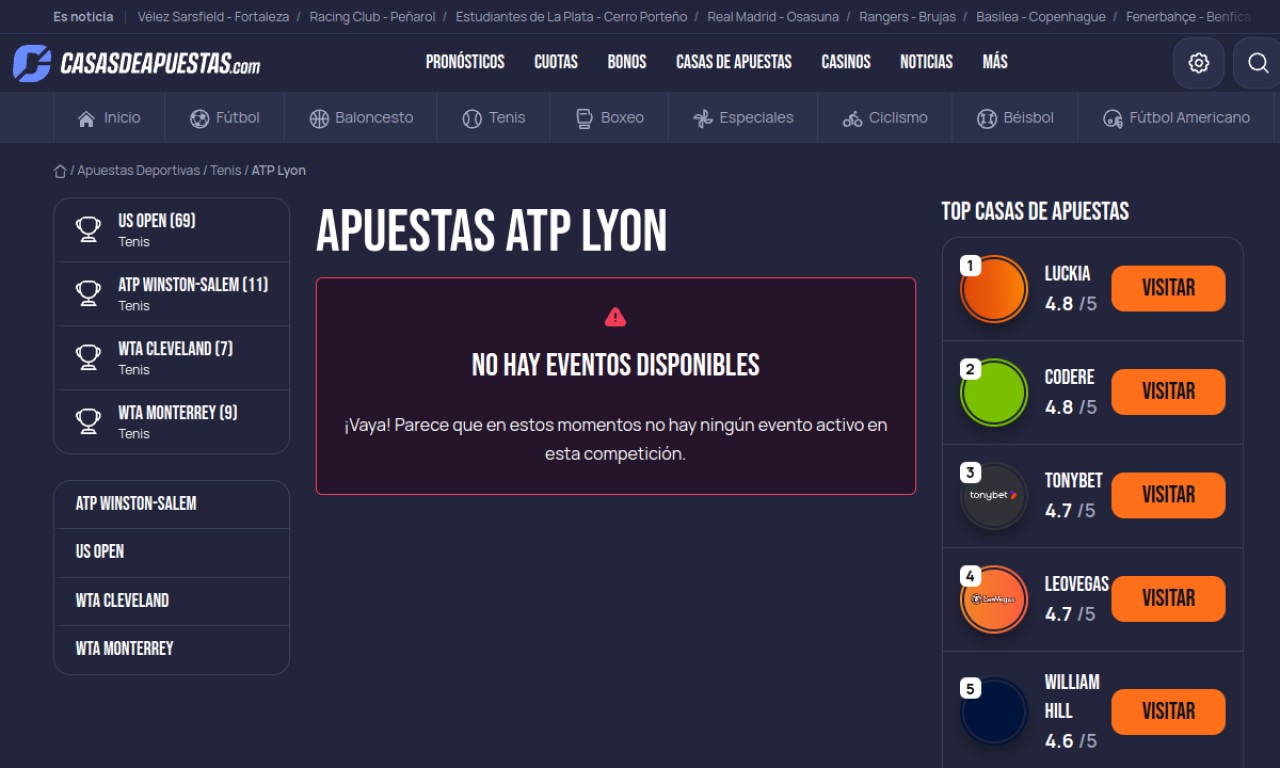1280x768 pixels.
Task: Open Rangers - Brujas link
Action: [x=907, y=17]
